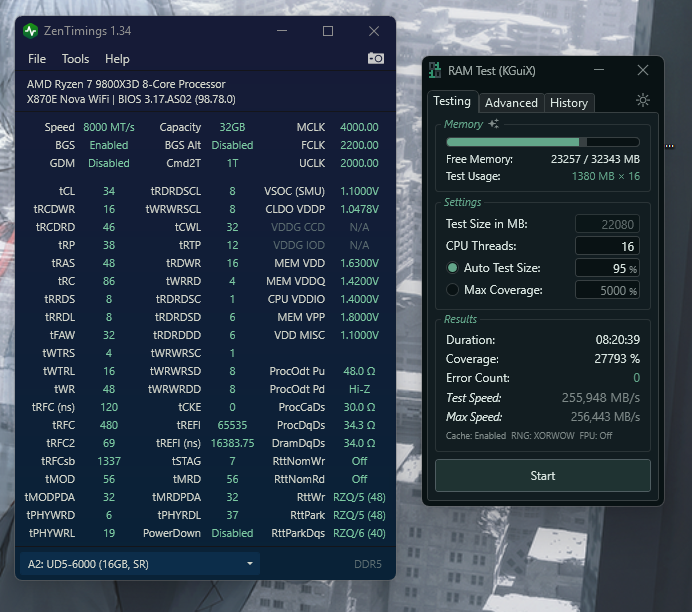Click the sparkle icon beside Memory
Viewport: 692px width, 612px height.
point(493,124)
